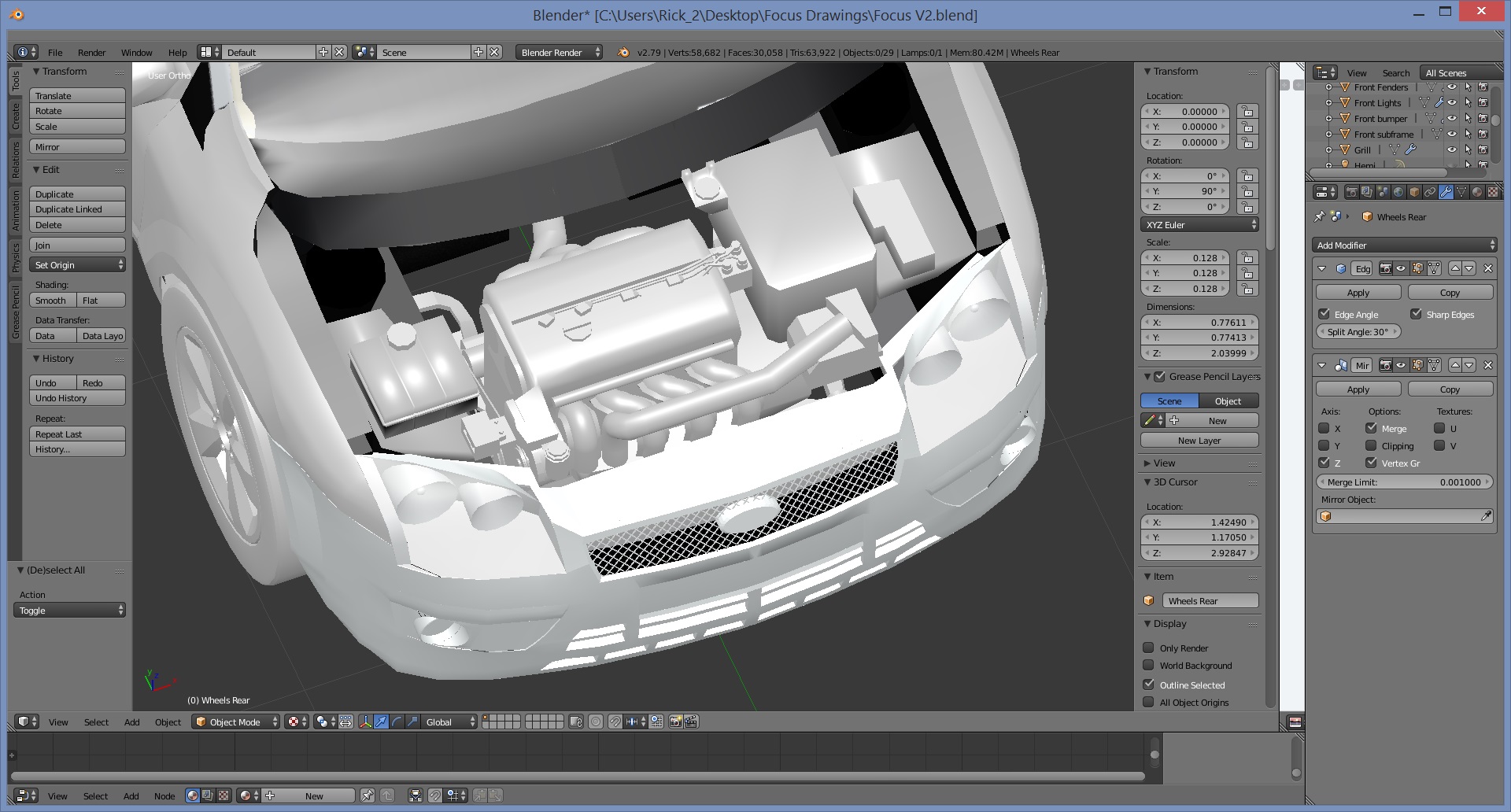Viewport: 1511px width, 812px height.
Task: Adjust the Merge Limit value field
Action: 1405,482
